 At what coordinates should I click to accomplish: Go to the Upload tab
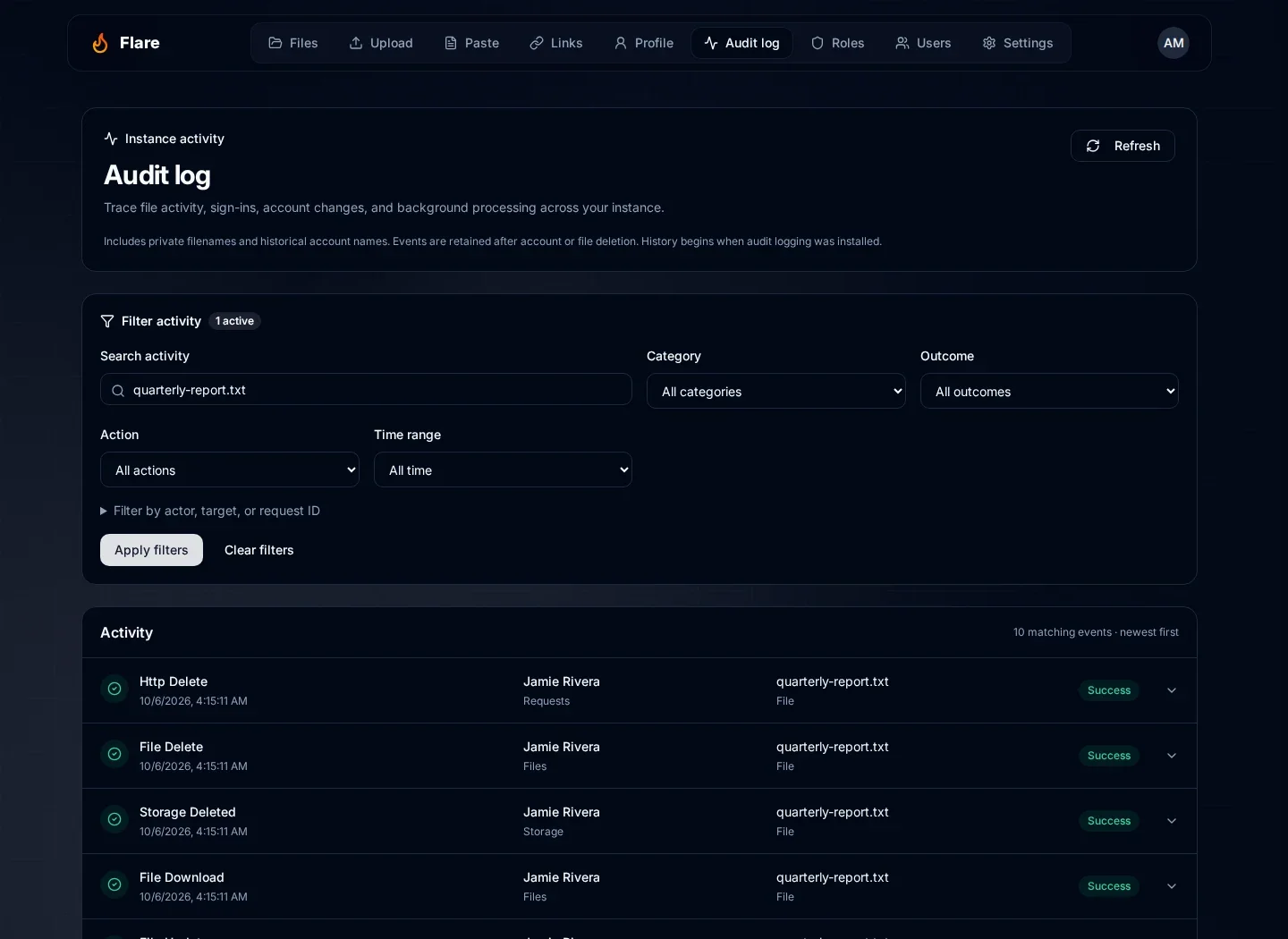(x=381, y=43)
